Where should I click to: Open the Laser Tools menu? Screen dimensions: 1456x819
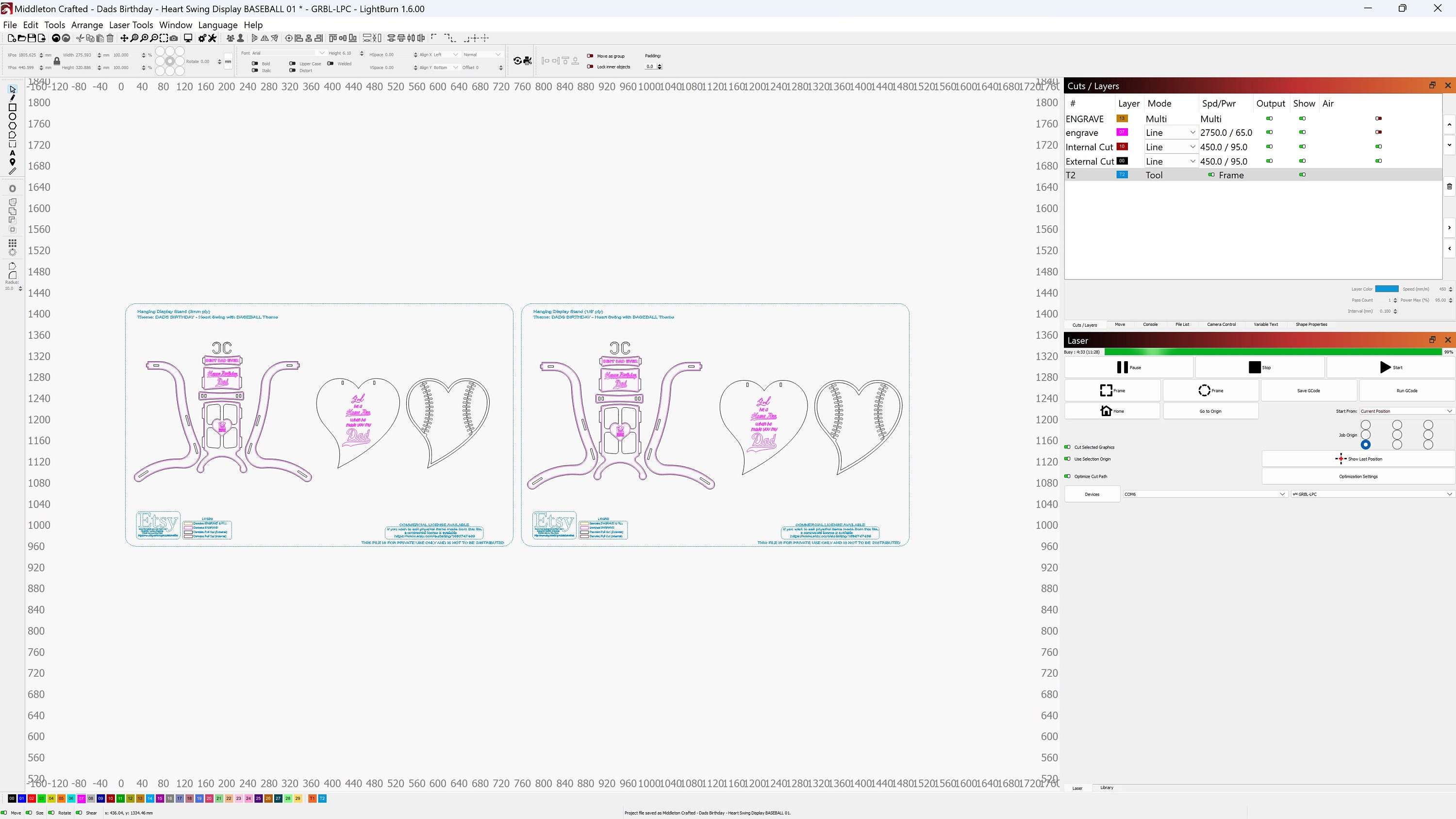click(x=131, y=25)
